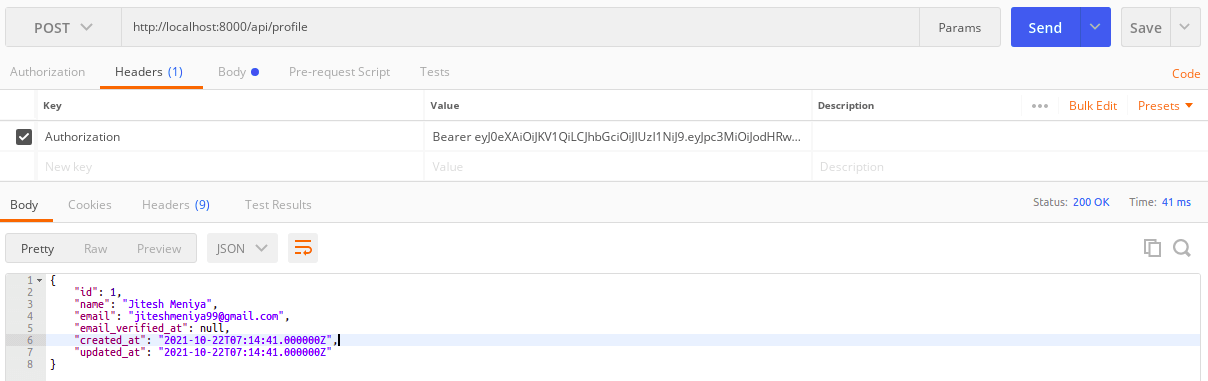The height and width of the screenshot is (381, 1208).
Task: Copy response body to clipboard icon
Action: (x=1152, y=248)
